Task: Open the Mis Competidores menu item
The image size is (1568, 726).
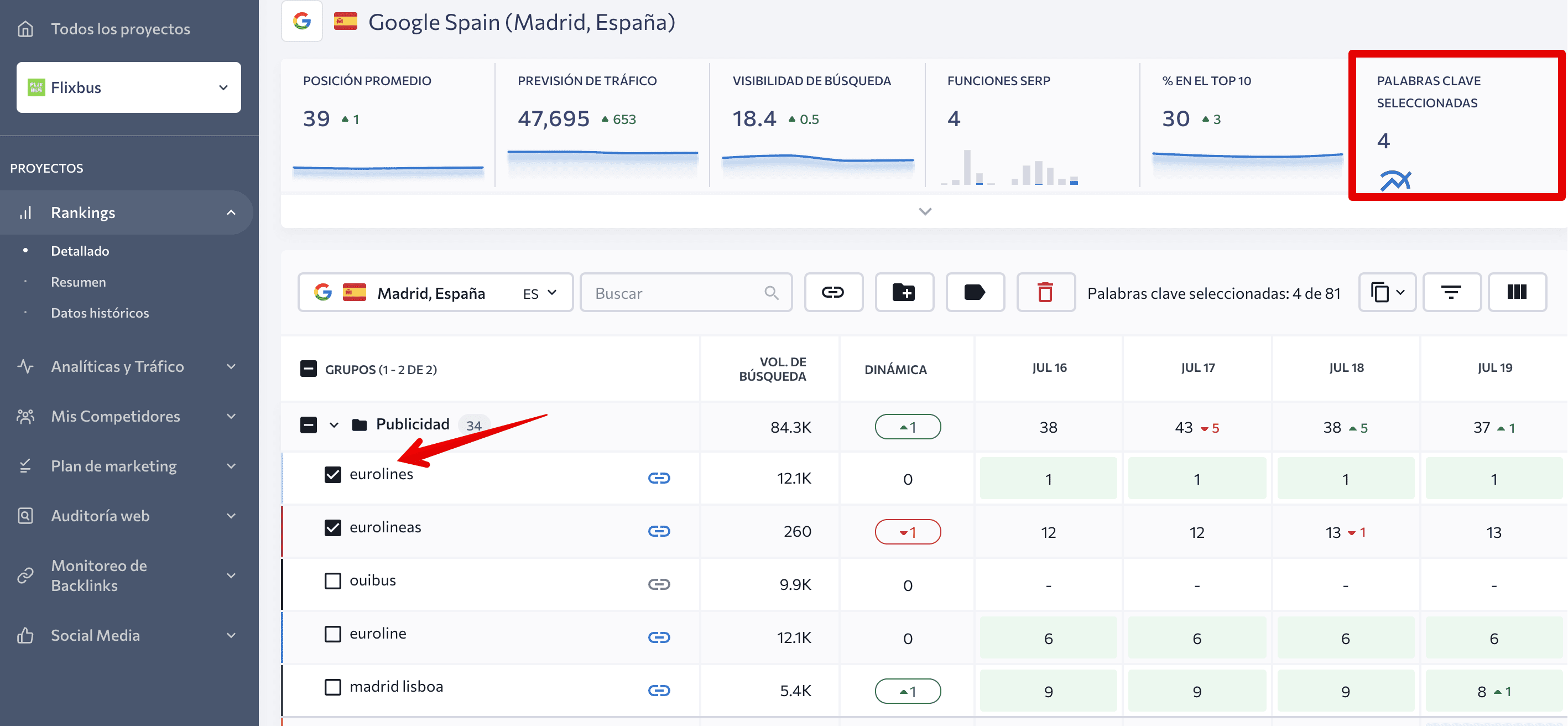Action: (x=126, y=416)
